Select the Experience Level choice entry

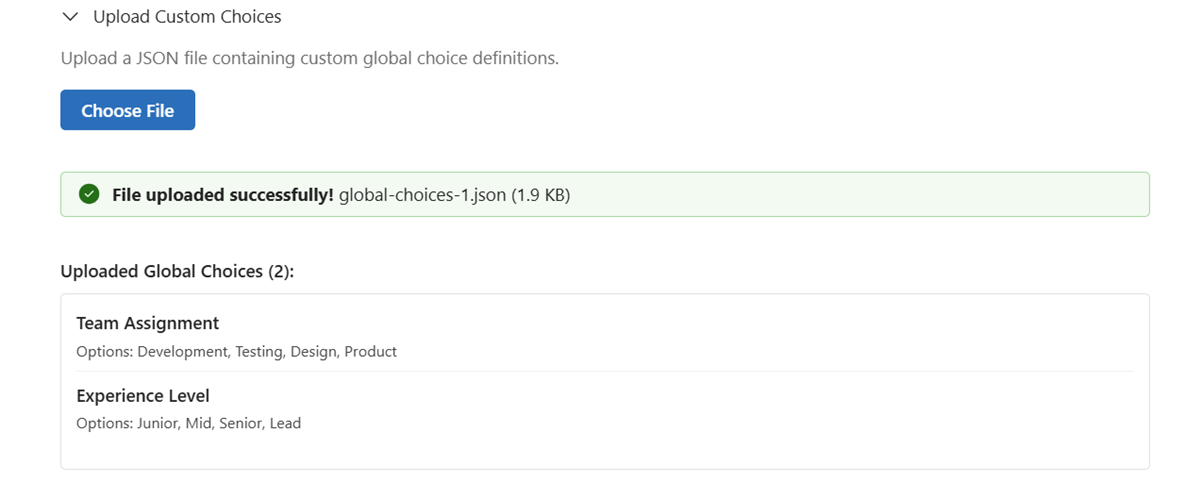(142, 396)
